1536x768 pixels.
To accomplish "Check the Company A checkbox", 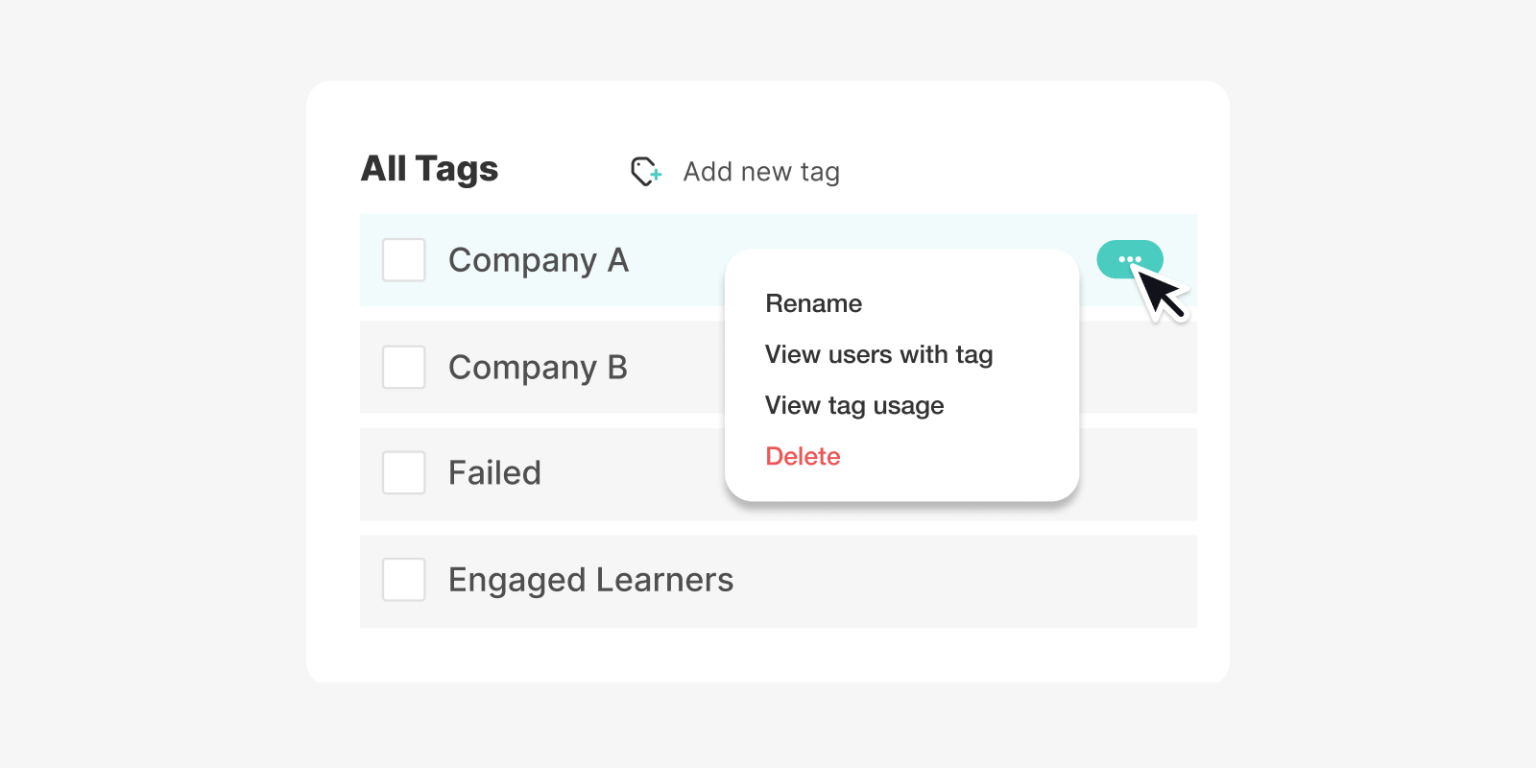I will tap(403, 259).
